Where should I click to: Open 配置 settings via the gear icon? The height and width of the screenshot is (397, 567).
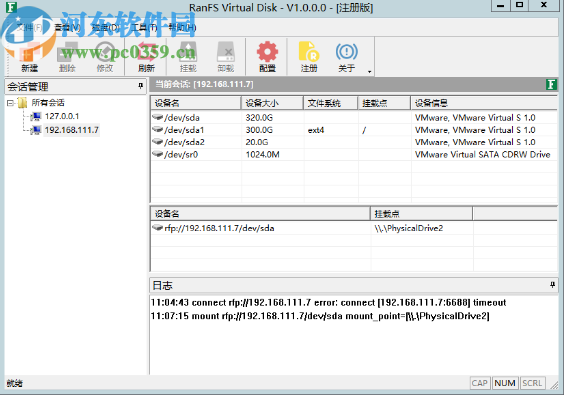[x=267, y=57]
